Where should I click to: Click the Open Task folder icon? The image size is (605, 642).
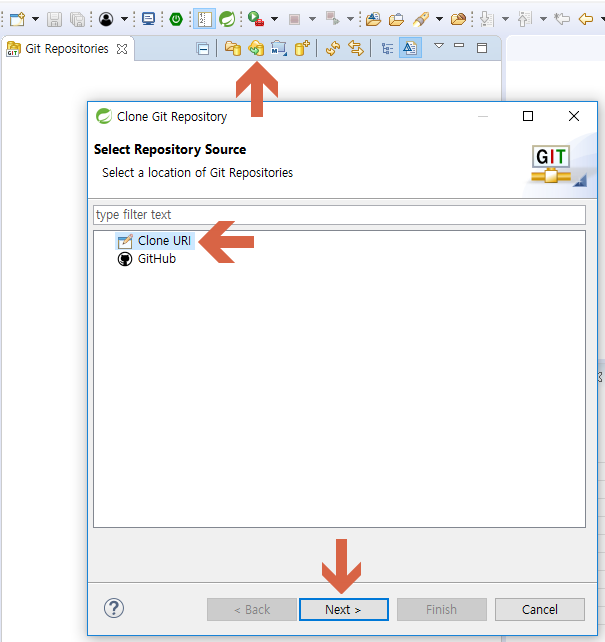tap(396, 19)
